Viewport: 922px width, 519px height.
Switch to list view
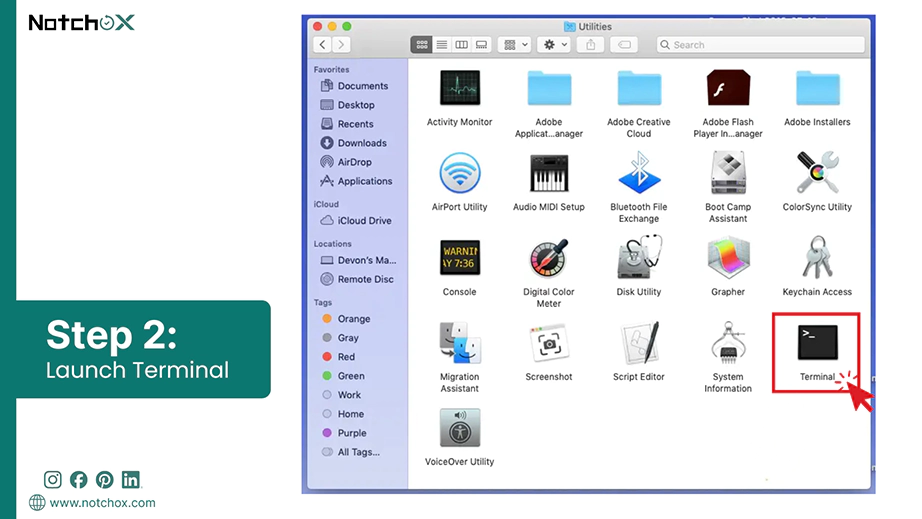pyautogui.click(x=442, y=45)
